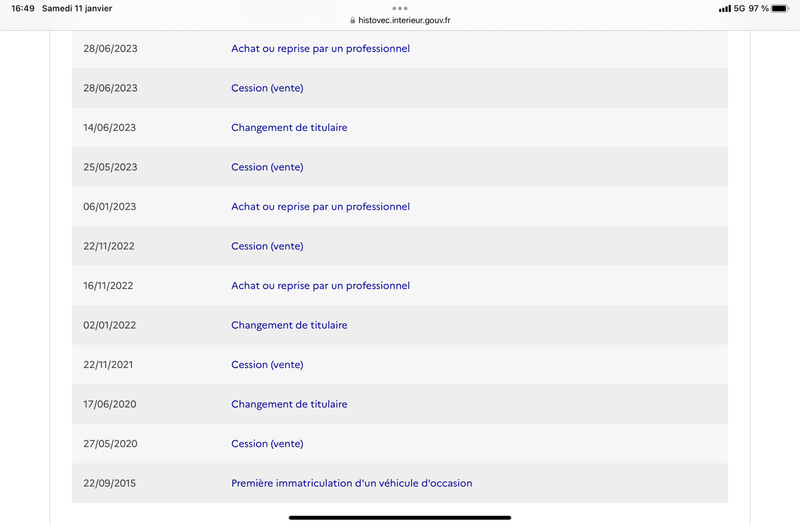Screen dimensions: 800x525
Task: Open the 25/05/2023 Cession (vente) entry
Action: (267, 167)
